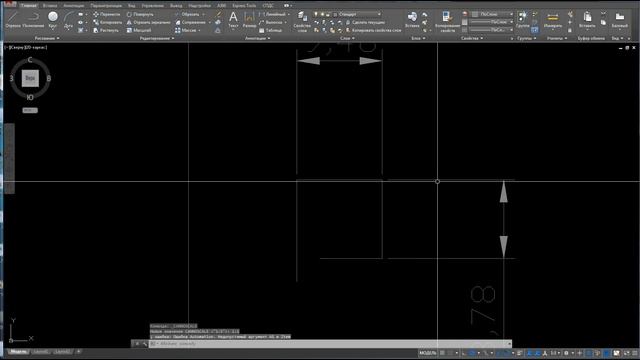Click Копирование свойств (Match Properties)
Screen dimensions: 640x360
(447, 21)
